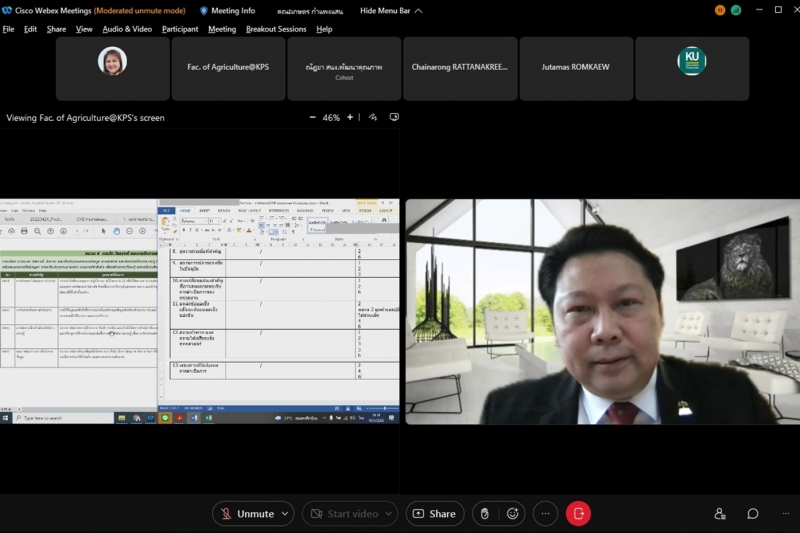800x533 pixels.
Task: Click the Unmute microphone button
Action: 246,513
